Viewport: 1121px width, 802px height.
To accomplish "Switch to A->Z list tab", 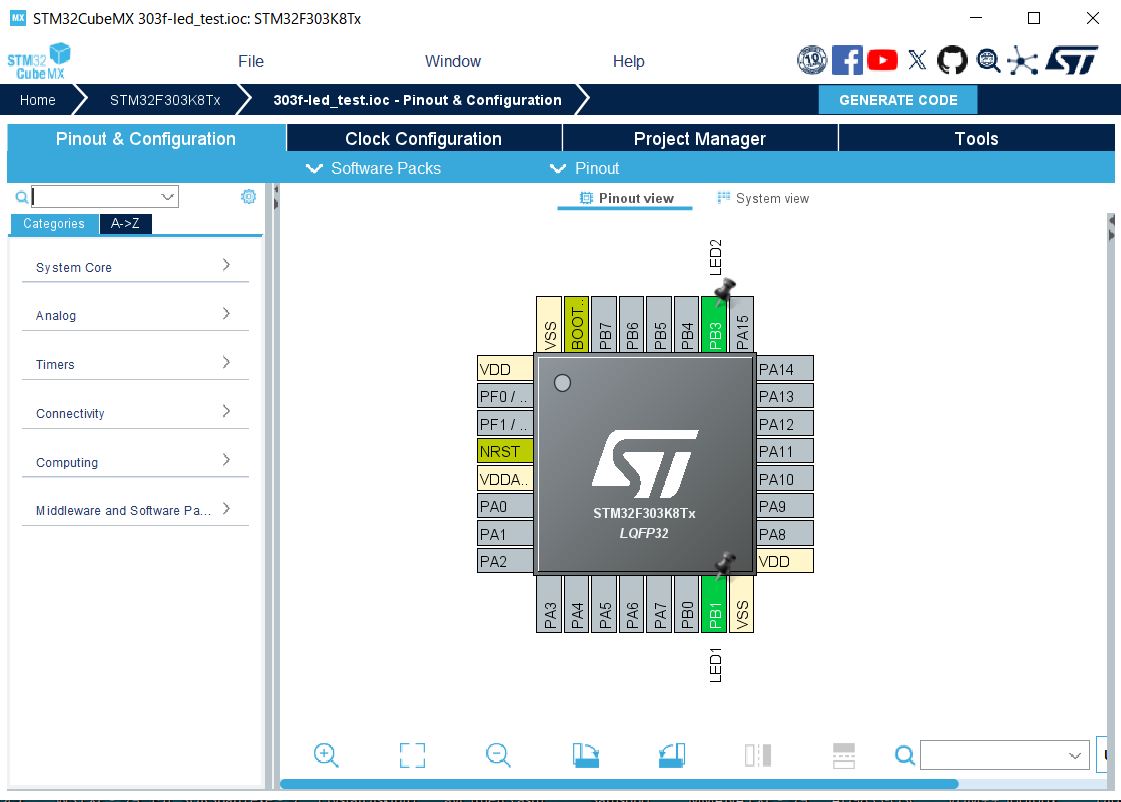I will [x=125, y=224].
